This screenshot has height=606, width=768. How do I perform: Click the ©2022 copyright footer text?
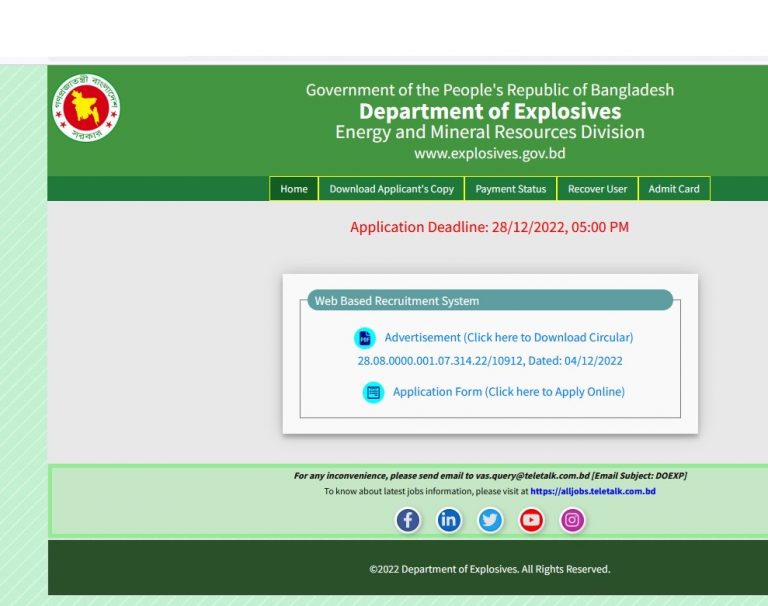[490, 569]
